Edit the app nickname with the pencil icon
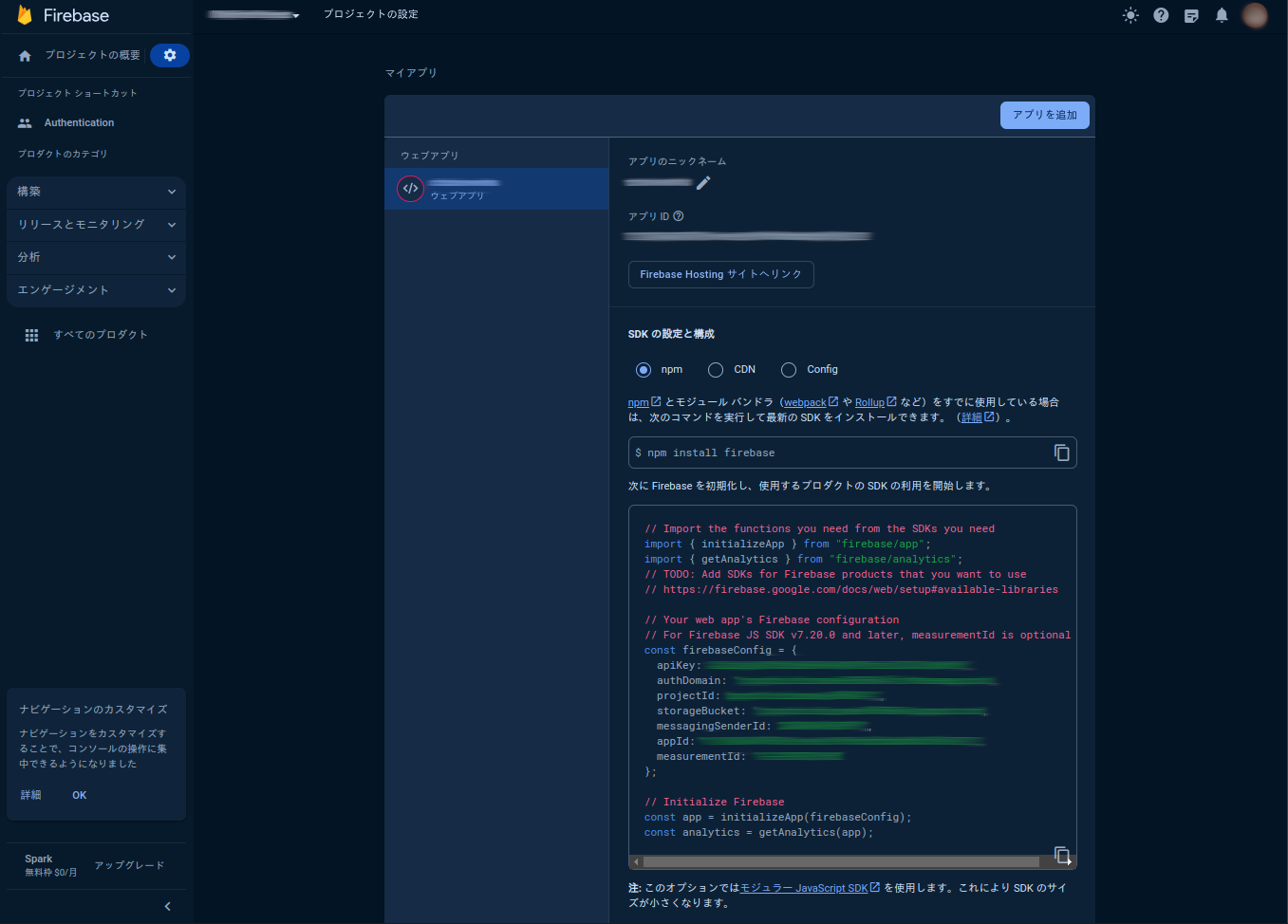Image resolution: width=1288 pixels, height=924 pixels. coord(702,183)
